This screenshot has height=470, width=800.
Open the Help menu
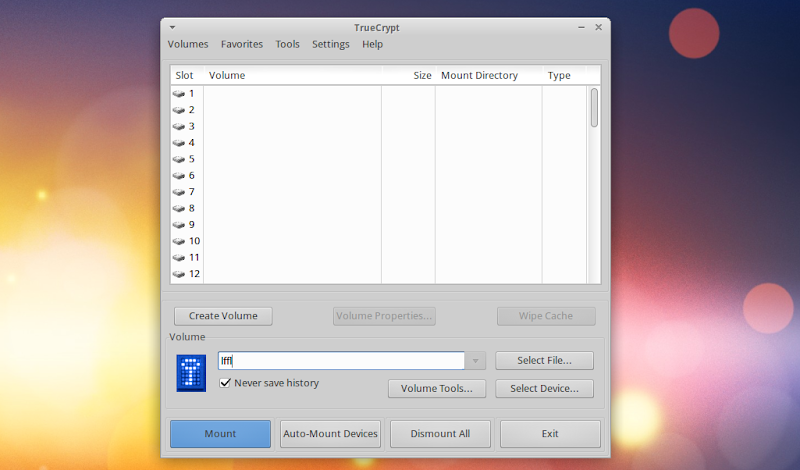tap(372, 44)
